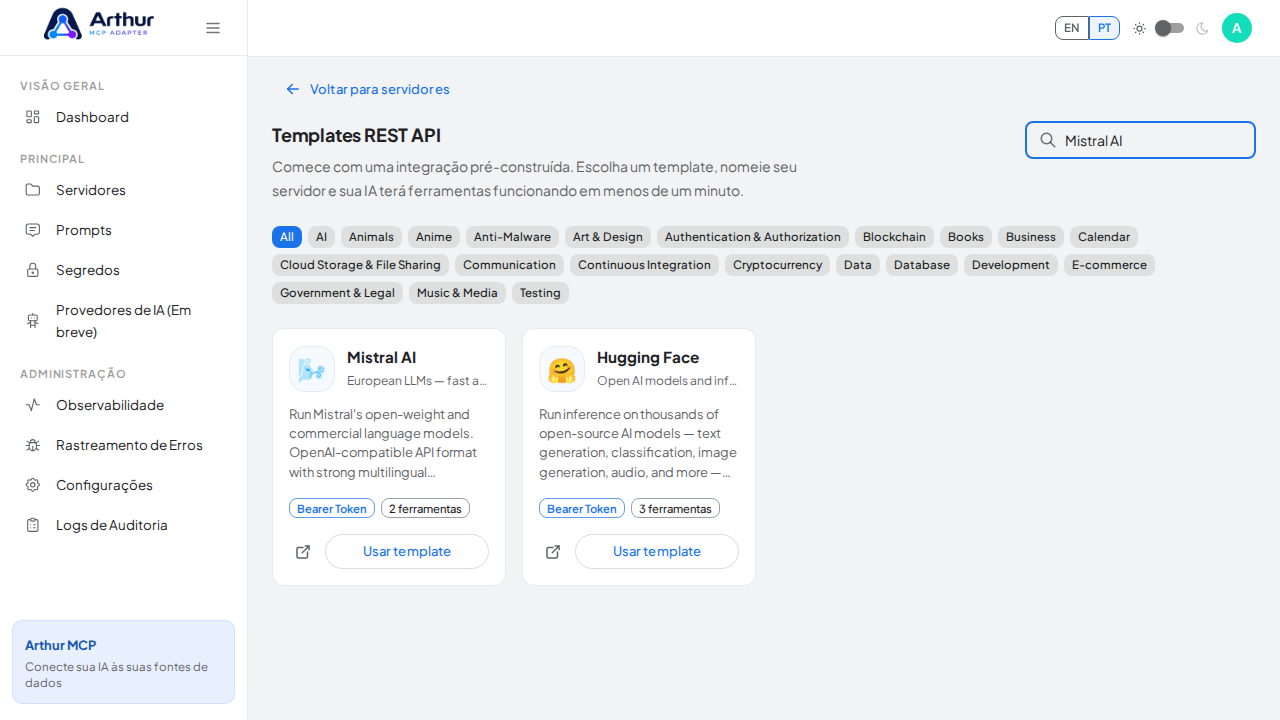Use the Hugging Face template

tap(657, 552)
